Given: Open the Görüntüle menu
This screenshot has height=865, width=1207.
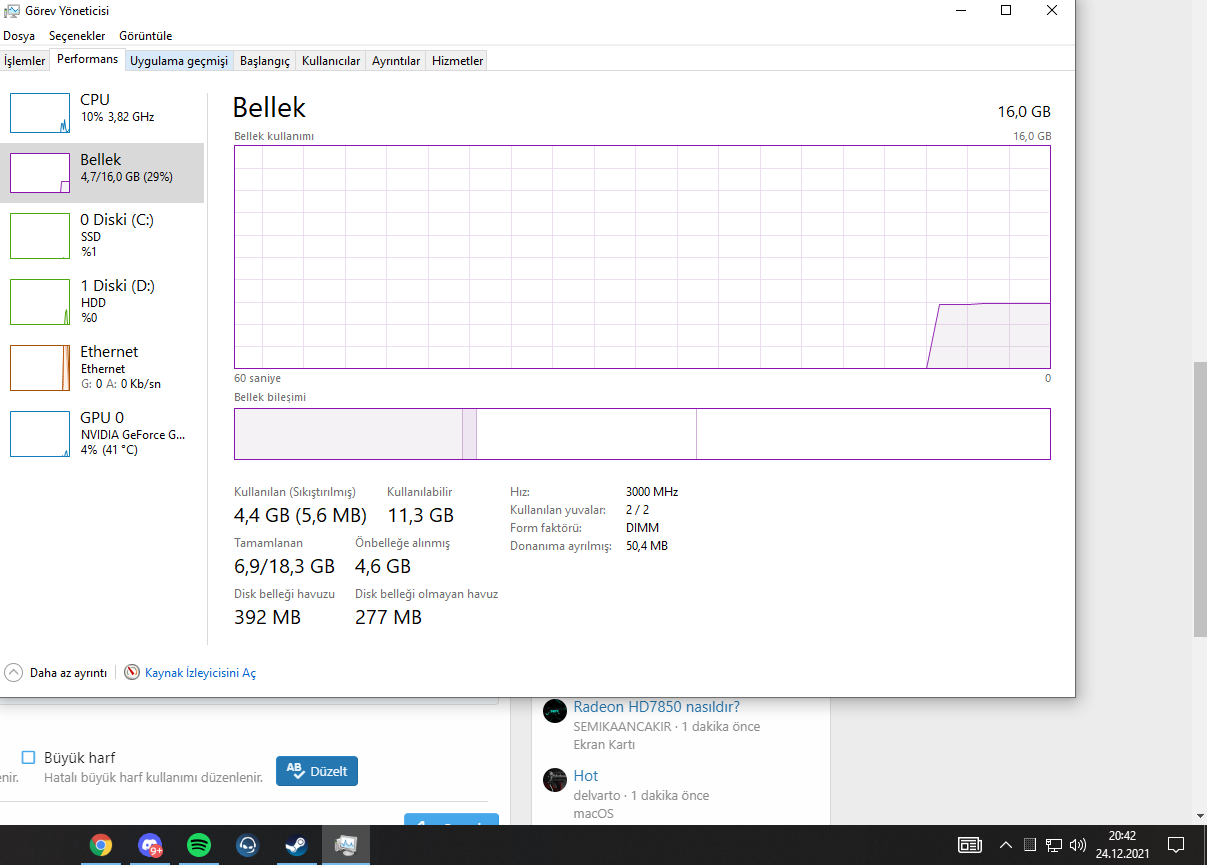Looking at the screenshot, I should click(x=146, y=36).
